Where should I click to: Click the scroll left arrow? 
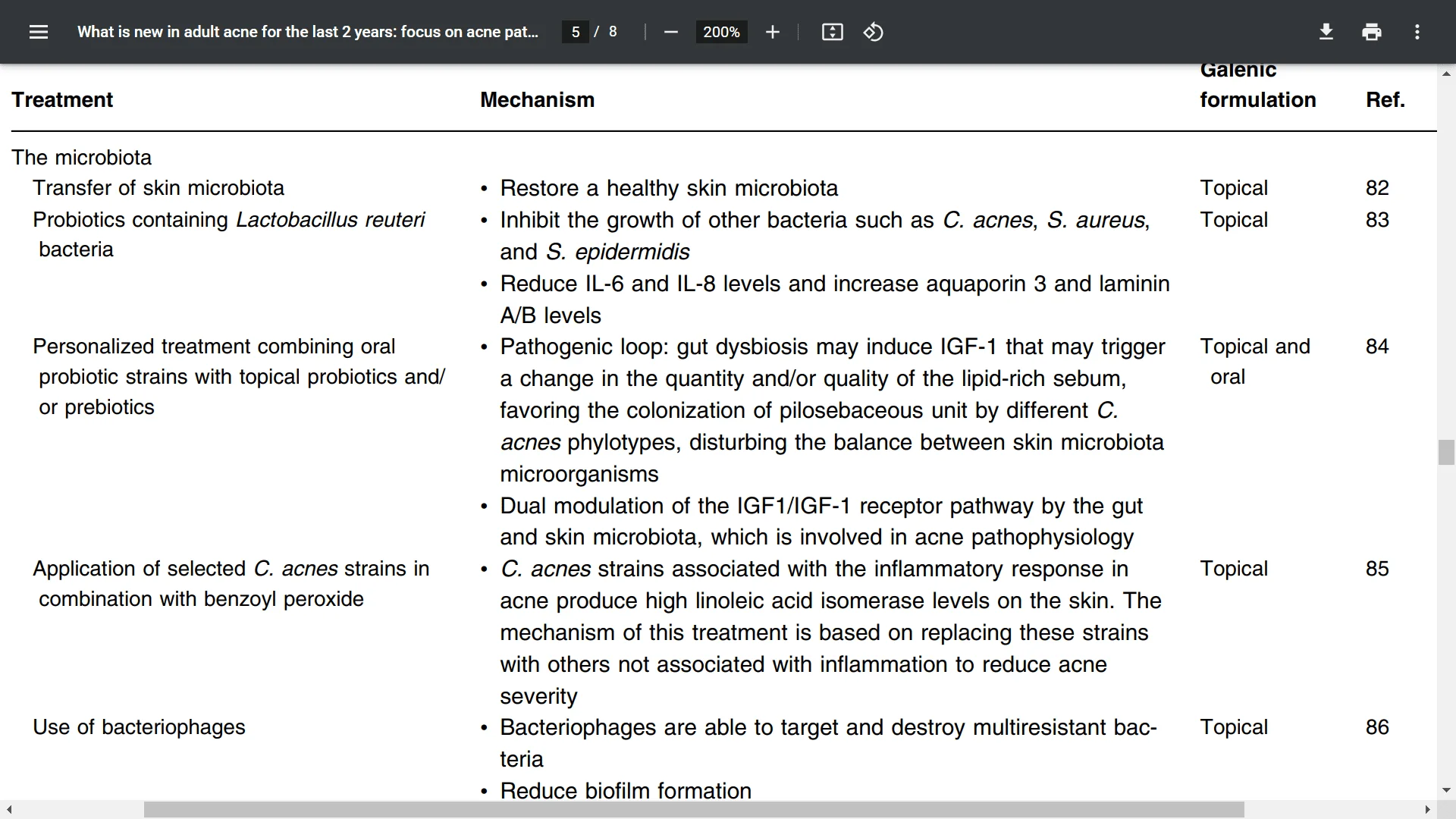[8, 810]
